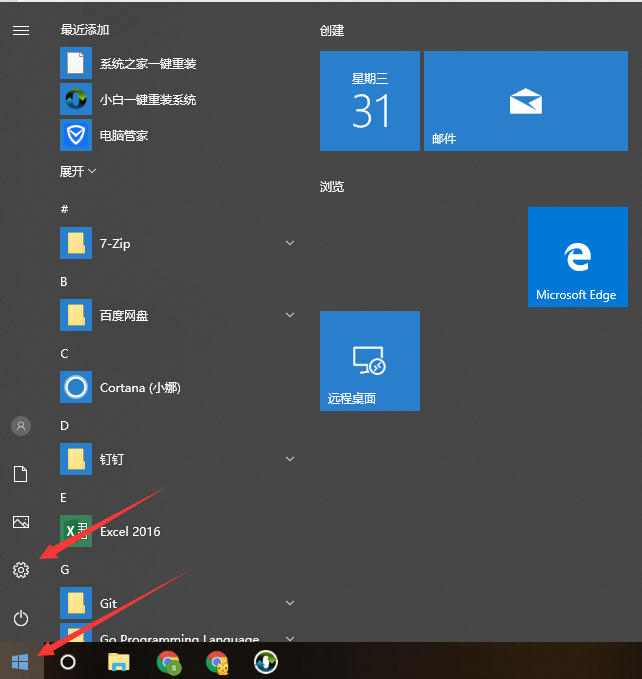This screenshot has height=679, width=642.
Task: Click the Windows Start button
Action: [20, 661]
